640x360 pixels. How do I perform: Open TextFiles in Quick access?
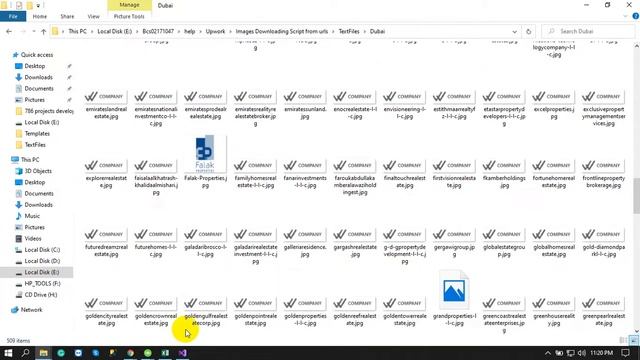[30, 145]
